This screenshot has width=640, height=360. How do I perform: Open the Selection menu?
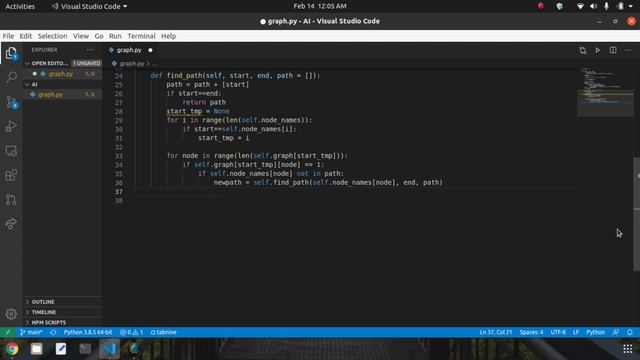point(52,36)
